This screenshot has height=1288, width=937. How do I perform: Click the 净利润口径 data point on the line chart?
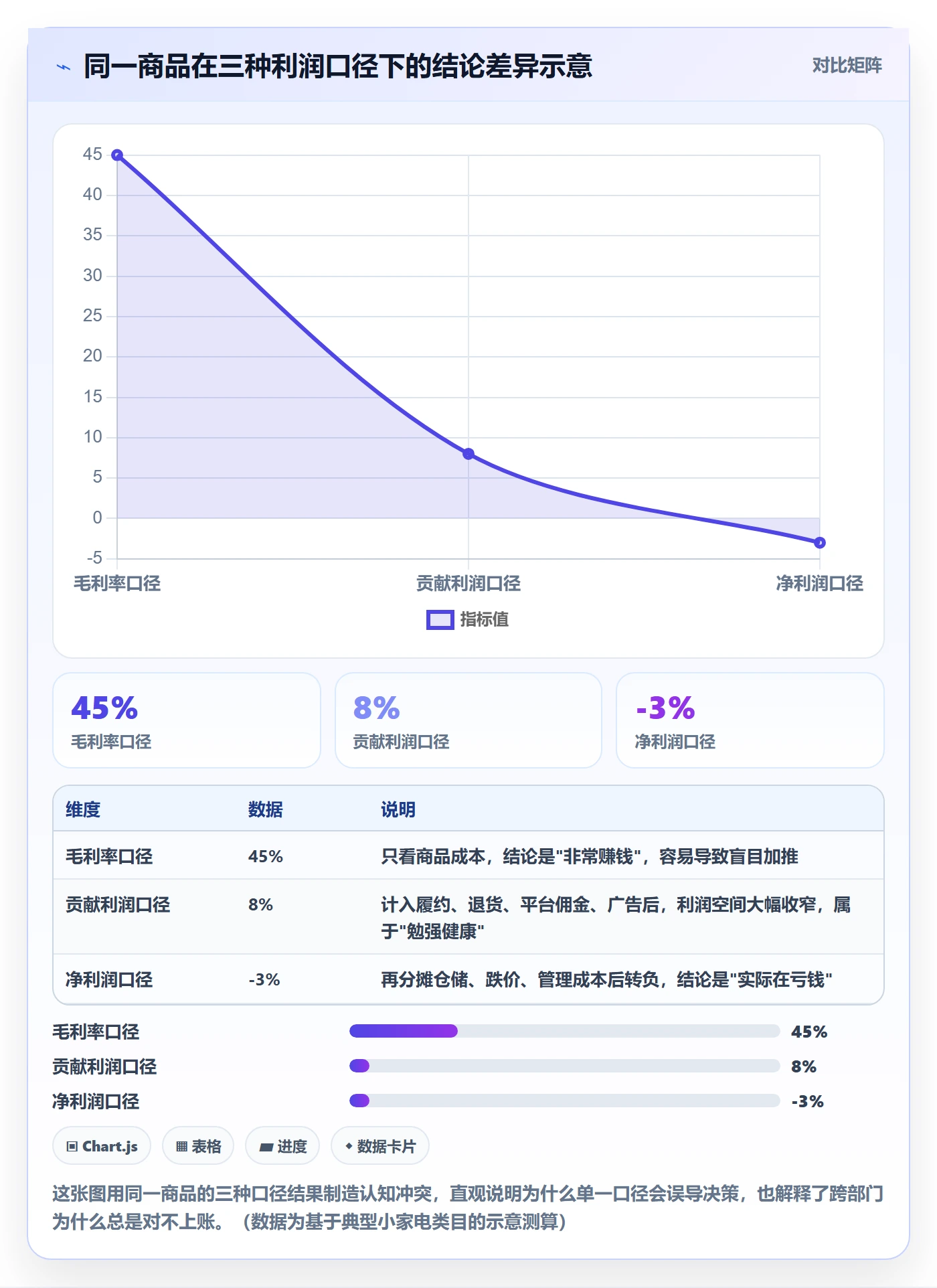click(820, 542)
